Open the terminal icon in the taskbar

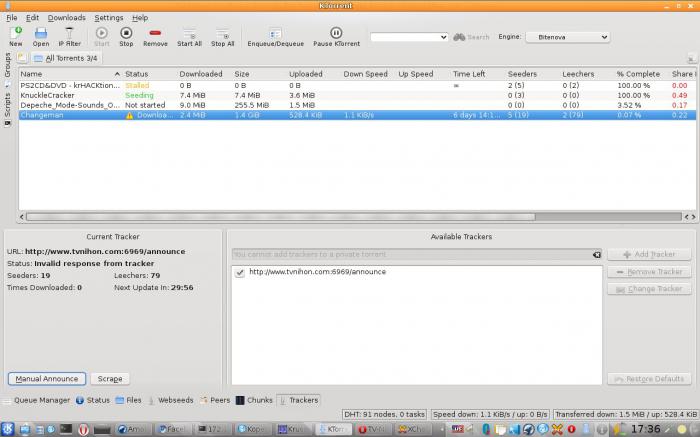pos(66,429)
